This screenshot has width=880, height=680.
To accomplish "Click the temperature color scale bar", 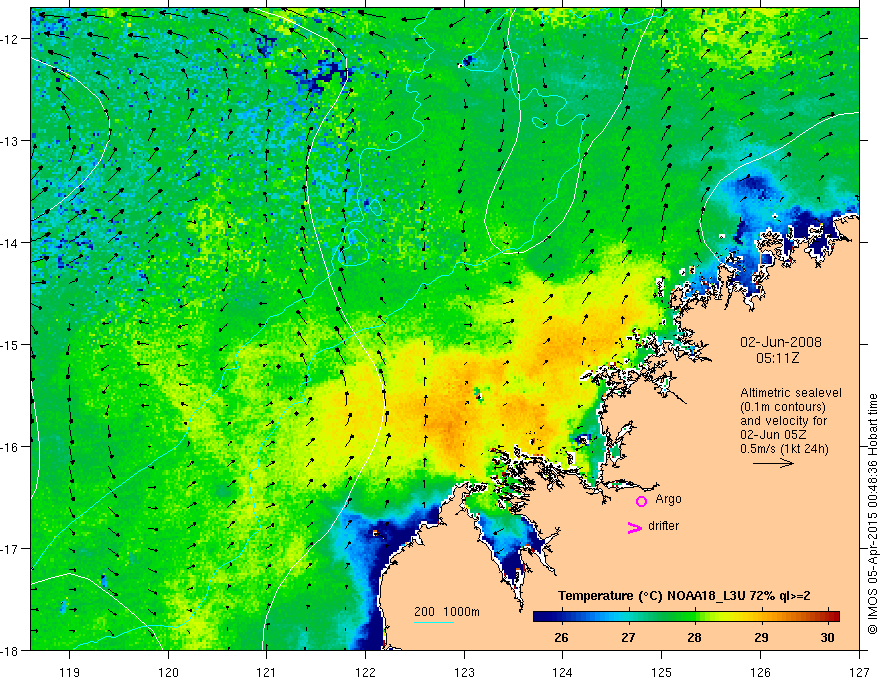I will (686, 616).
